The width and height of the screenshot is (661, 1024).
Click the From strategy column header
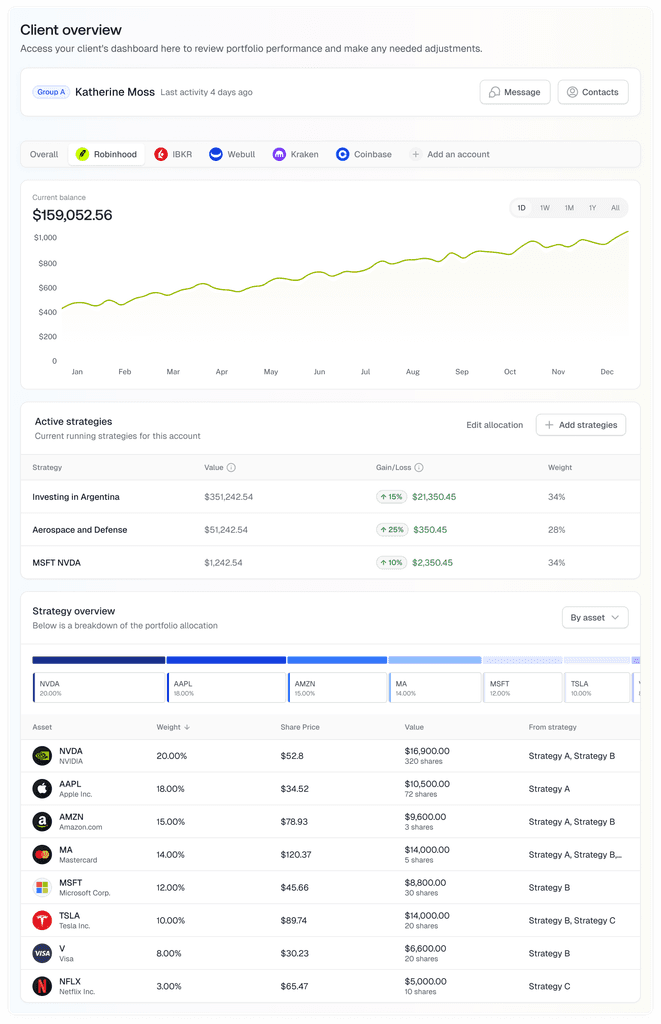[x=553, y=727]
